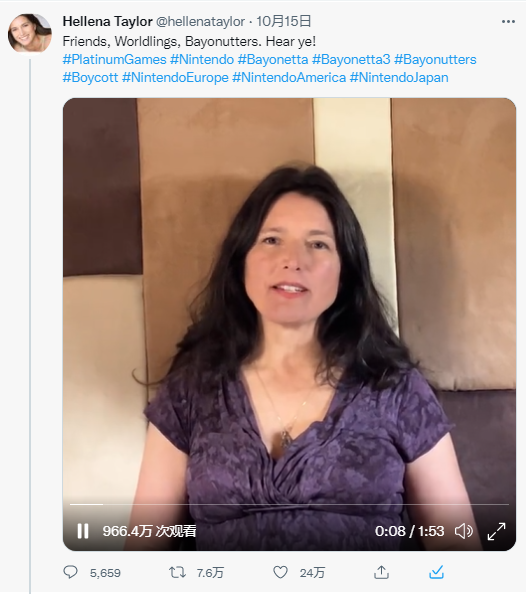
Task: Expand video to fullscreen
Action: (x=496, y=531)
